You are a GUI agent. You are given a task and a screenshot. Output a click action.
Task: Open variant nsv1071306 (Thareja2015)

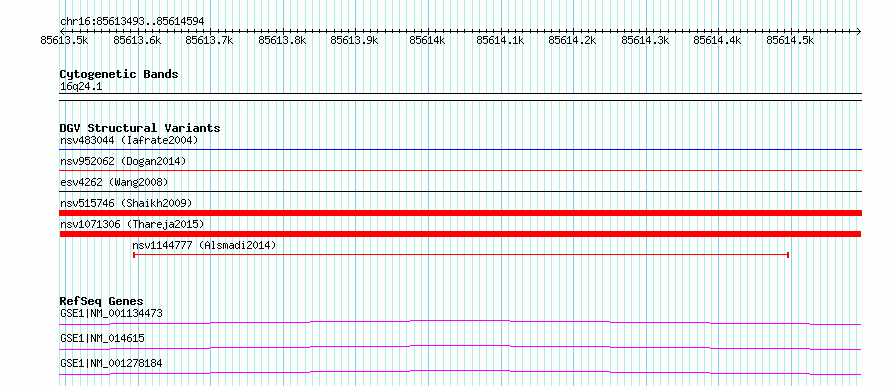tap(132, 224)
